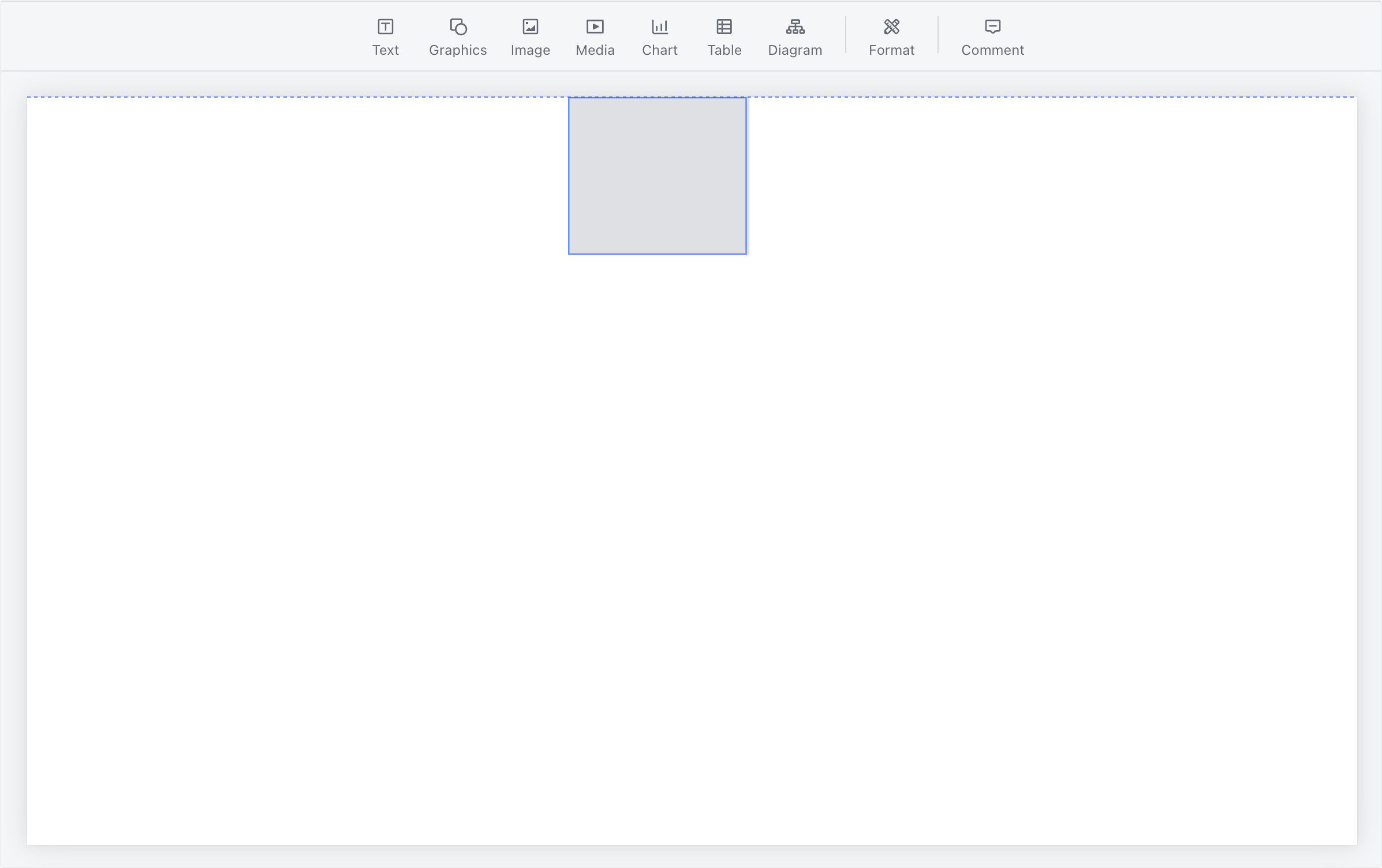
Task: Click the Media playback icon
Action: (595, 27)
